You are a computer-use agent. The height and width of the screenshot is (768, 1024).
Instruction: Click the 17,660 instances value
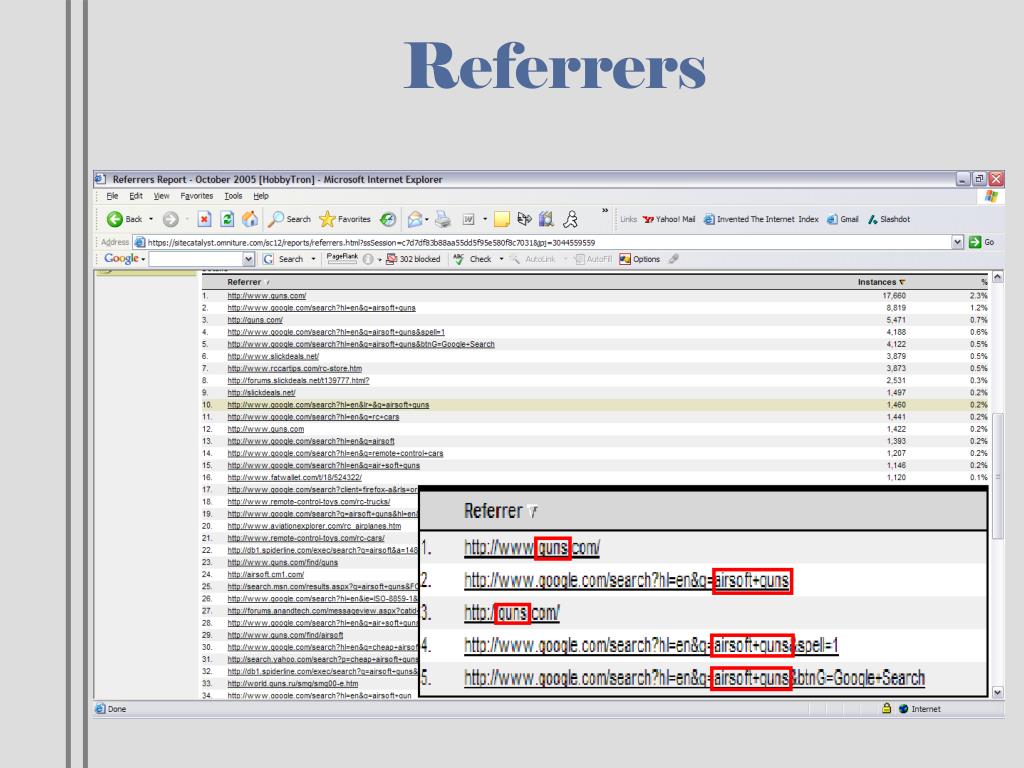point(894,296)
